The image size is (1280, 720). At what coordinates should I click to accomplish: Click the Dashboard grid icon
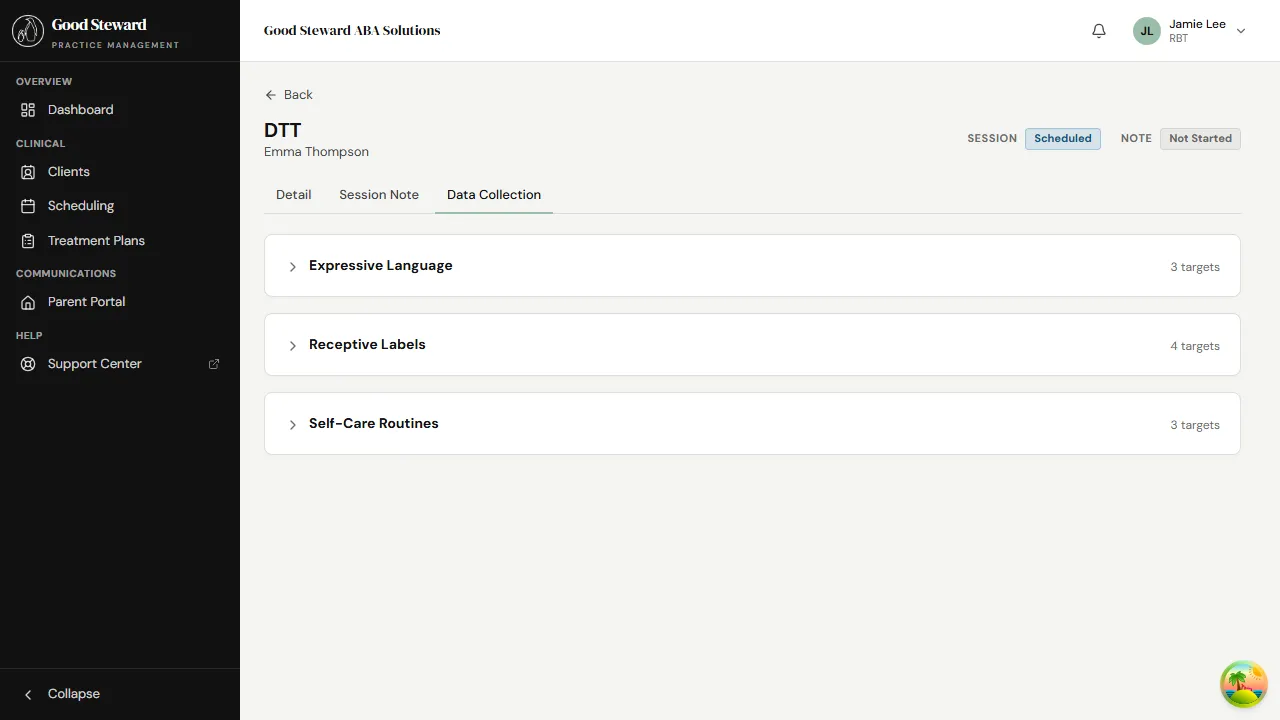point(28,110)
